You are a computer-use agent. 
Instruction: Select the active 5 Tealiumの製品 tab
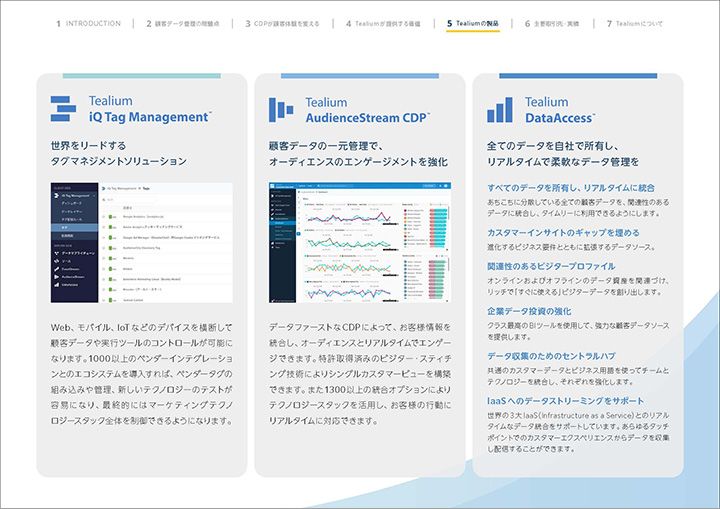click(473, 23)
